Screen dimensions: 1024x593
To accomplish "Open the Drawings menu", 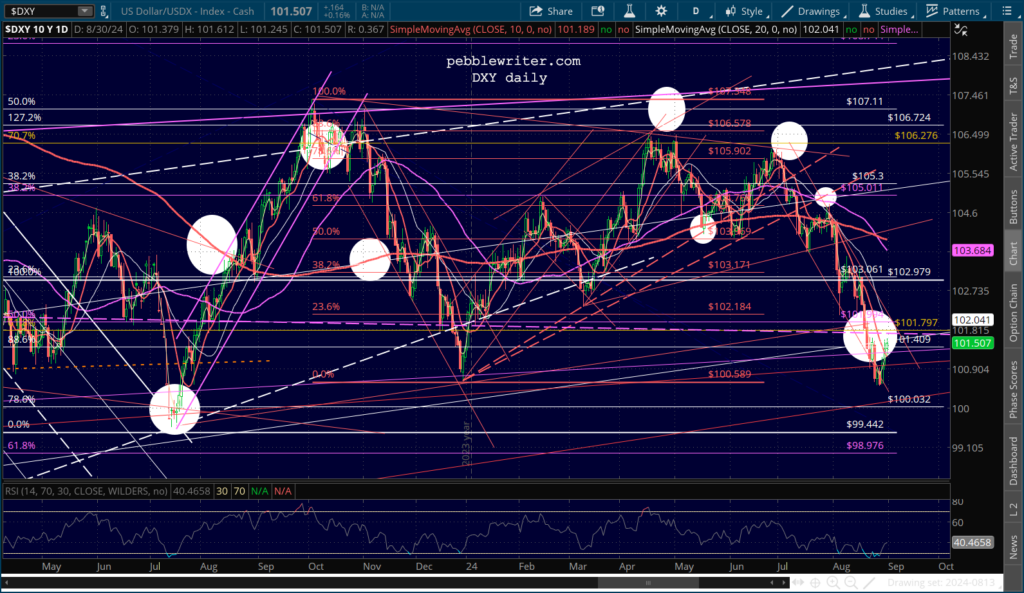I will (812, 11).
